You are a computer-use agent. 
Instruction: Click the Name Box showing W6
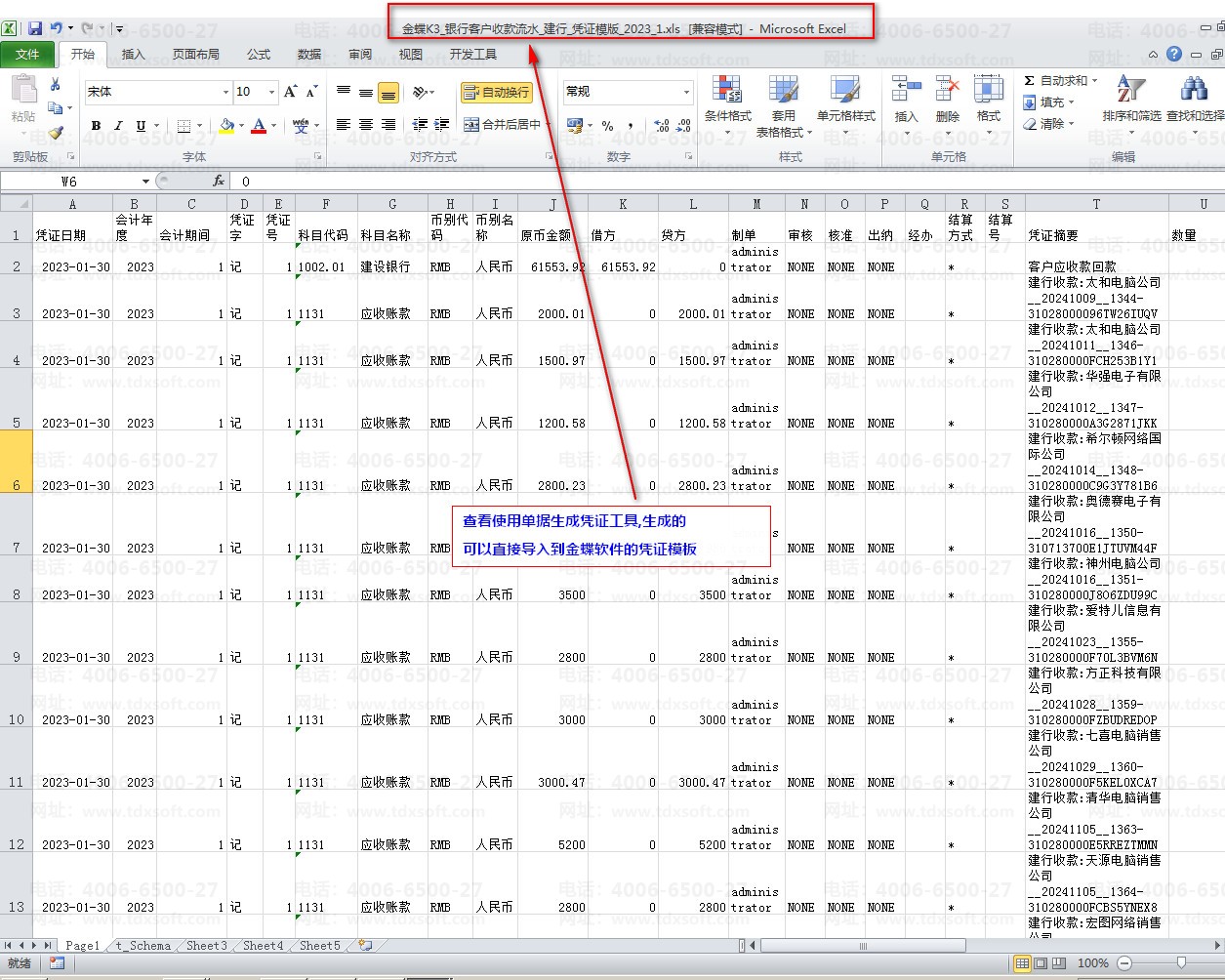pos(69,182)
